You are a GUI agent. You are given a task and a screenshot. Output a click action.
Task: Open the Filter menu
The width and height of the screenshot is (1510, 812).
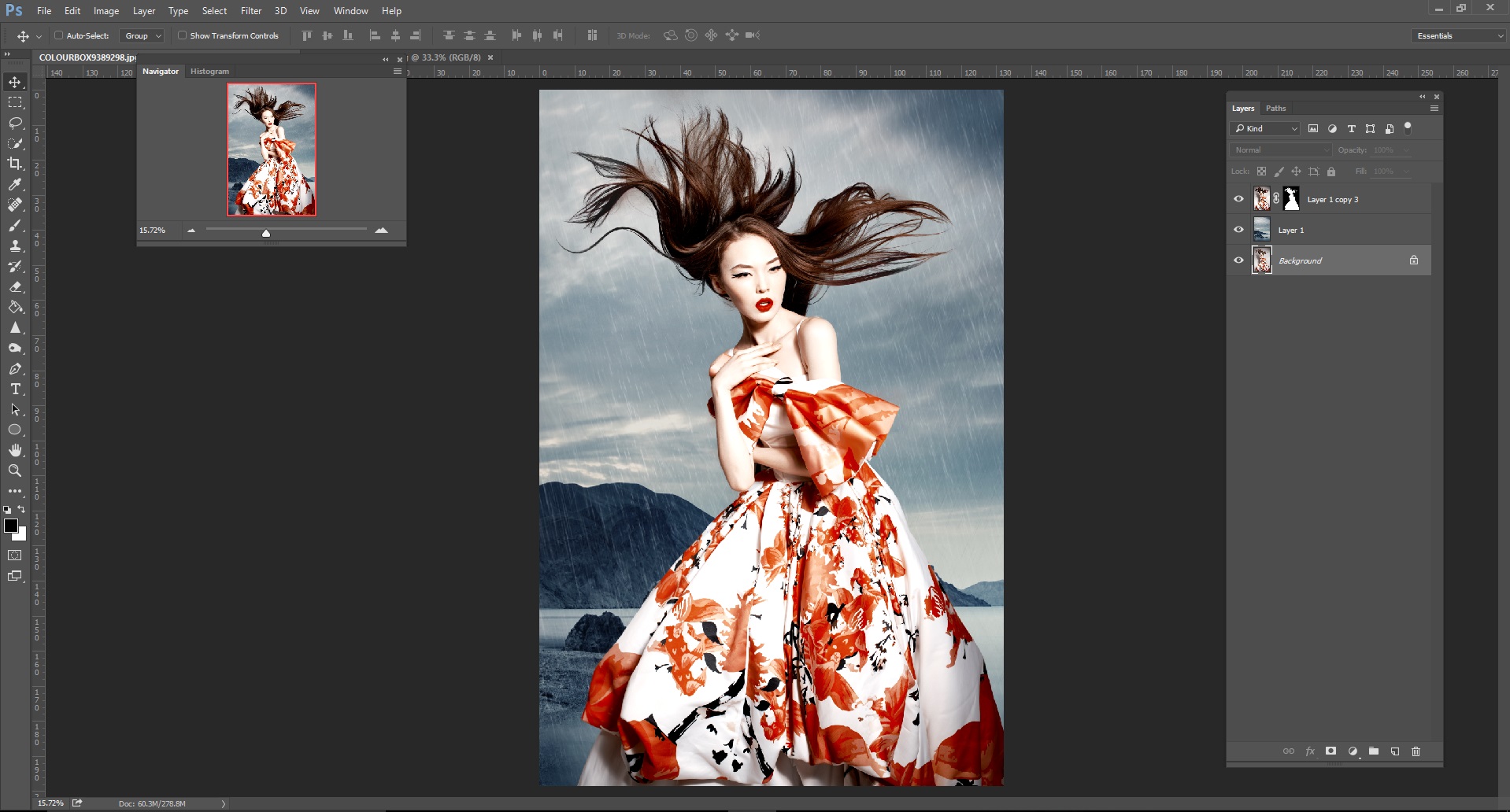pos(250,11)
